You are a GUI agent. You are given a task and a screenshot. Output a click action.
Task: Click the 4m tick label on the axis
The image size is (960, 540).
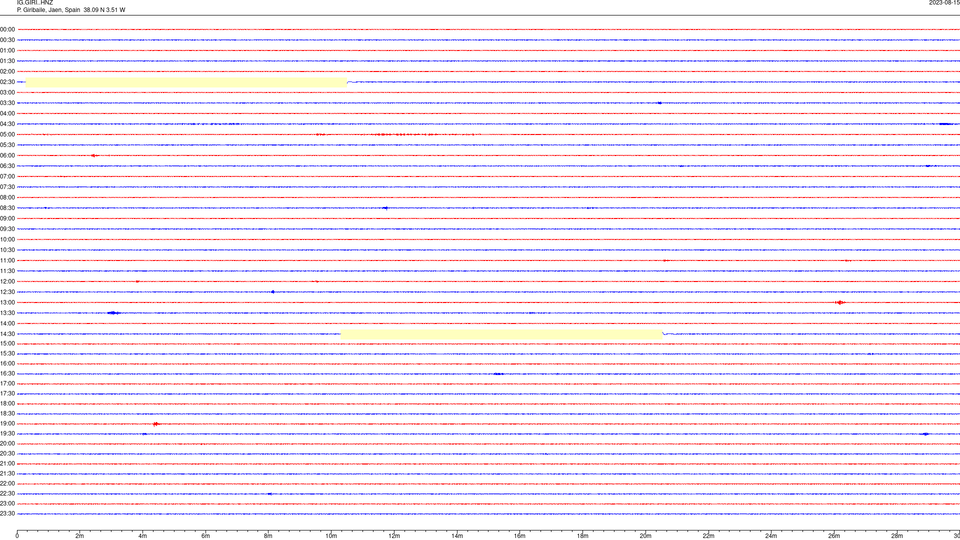point(143,536)
